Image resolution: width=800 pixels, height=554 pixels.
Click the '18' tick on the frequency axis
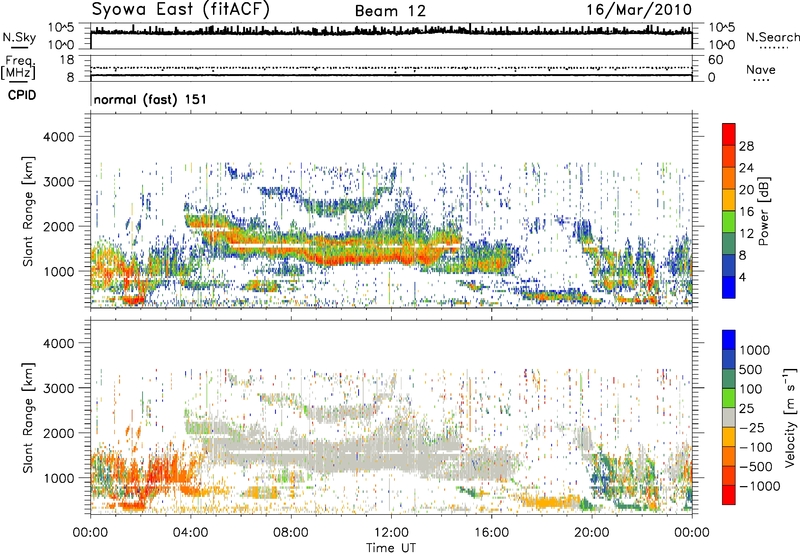67,60
